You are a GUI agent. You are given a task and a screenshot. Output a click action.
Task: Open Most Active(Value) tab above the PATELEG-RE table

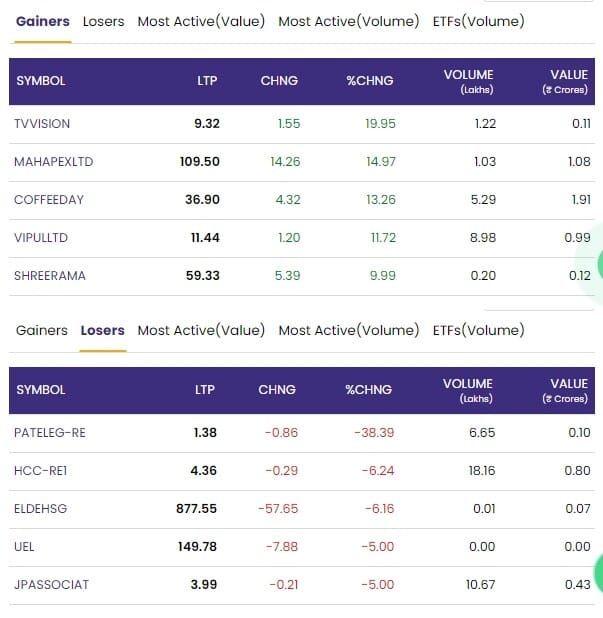[201, 330]
